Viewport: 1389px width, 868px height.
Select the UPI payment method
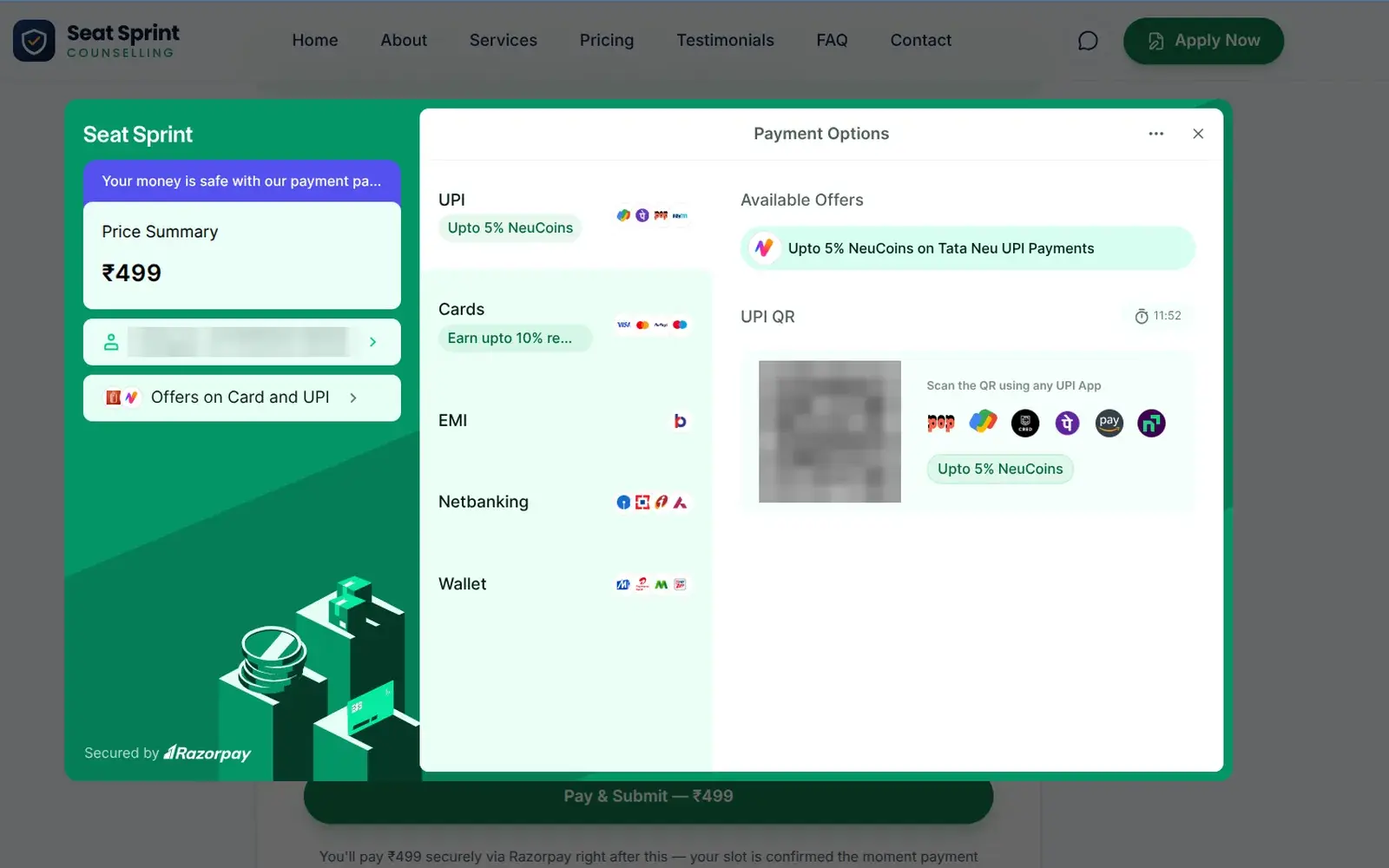click(566, 215)
